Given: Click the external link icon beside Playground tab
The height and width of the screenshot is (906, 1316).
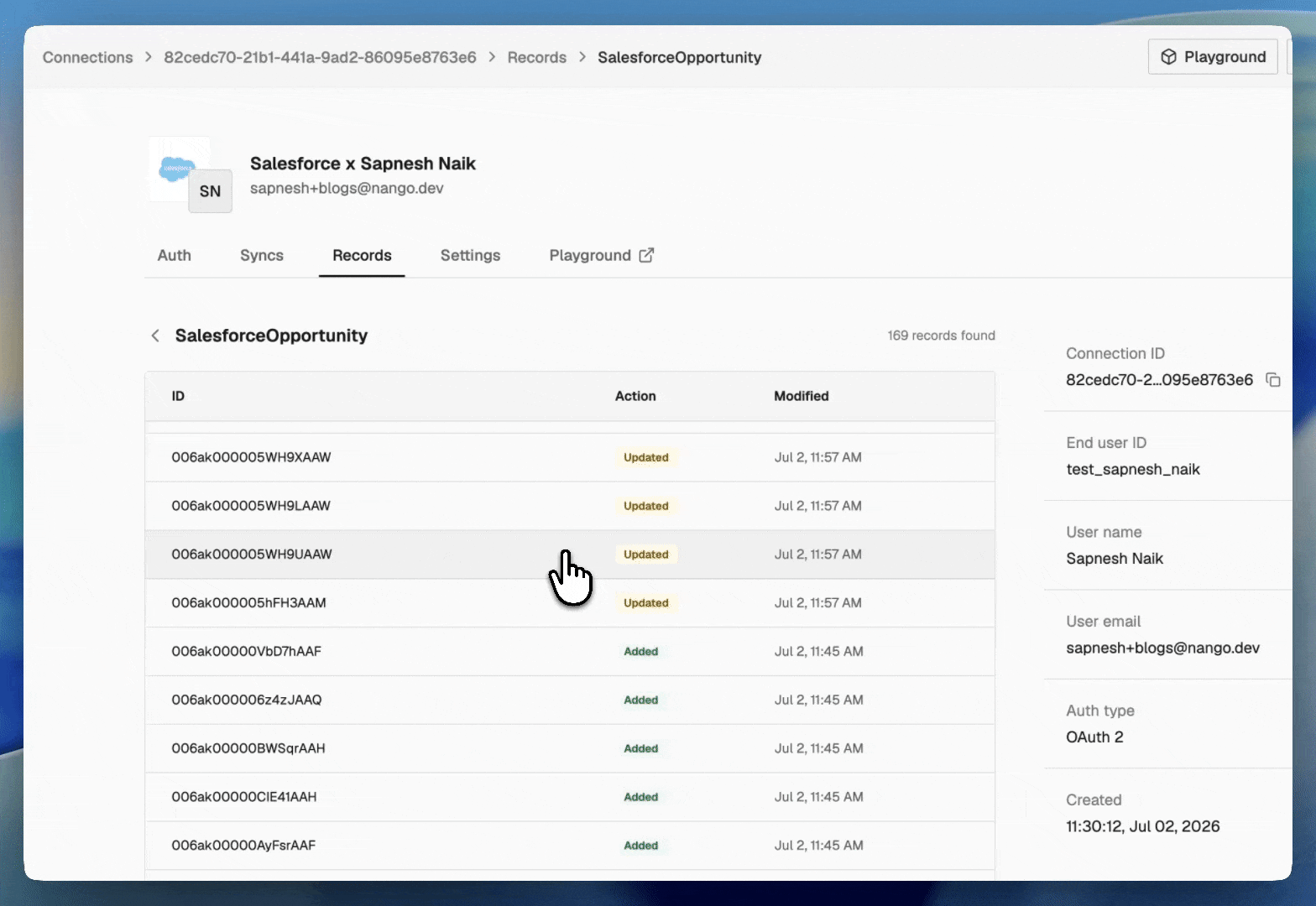Looking at the screenshot, I should [x=646, y=255].
